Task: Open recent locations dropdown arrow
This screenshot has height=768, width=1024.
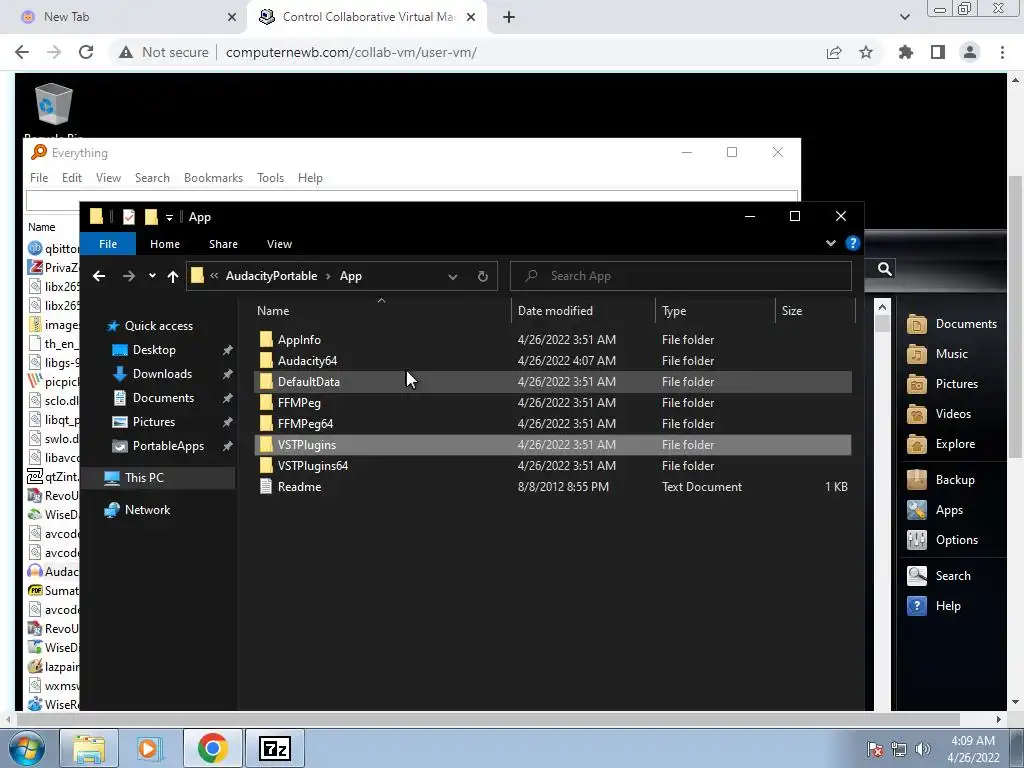Action: pyautogui.click(x=152, y=276)
